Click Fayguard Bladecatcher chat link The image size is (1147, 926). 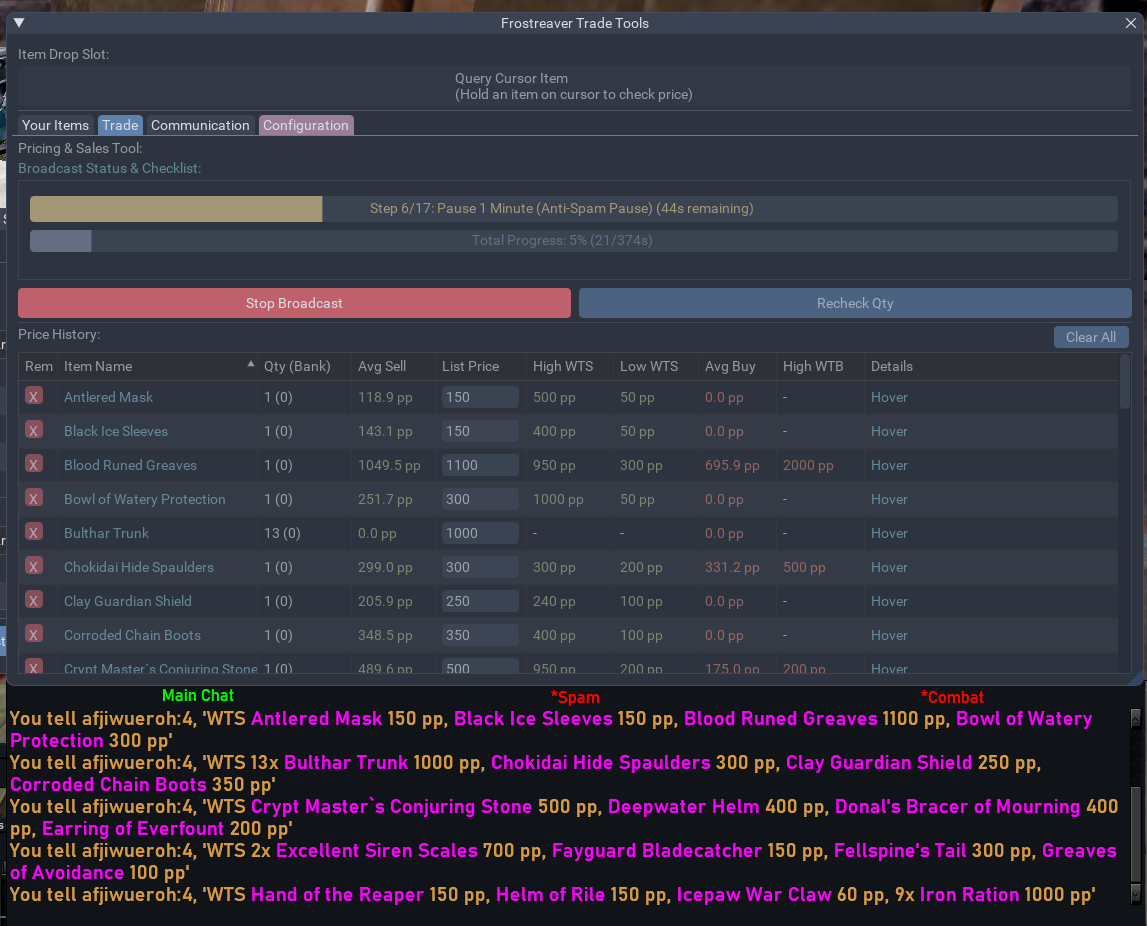pos(657,851)
